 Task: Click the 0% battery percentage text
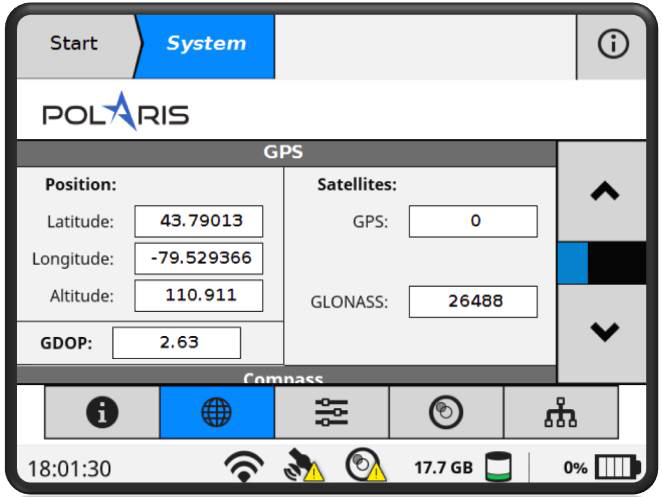click(x=575, y=468)
